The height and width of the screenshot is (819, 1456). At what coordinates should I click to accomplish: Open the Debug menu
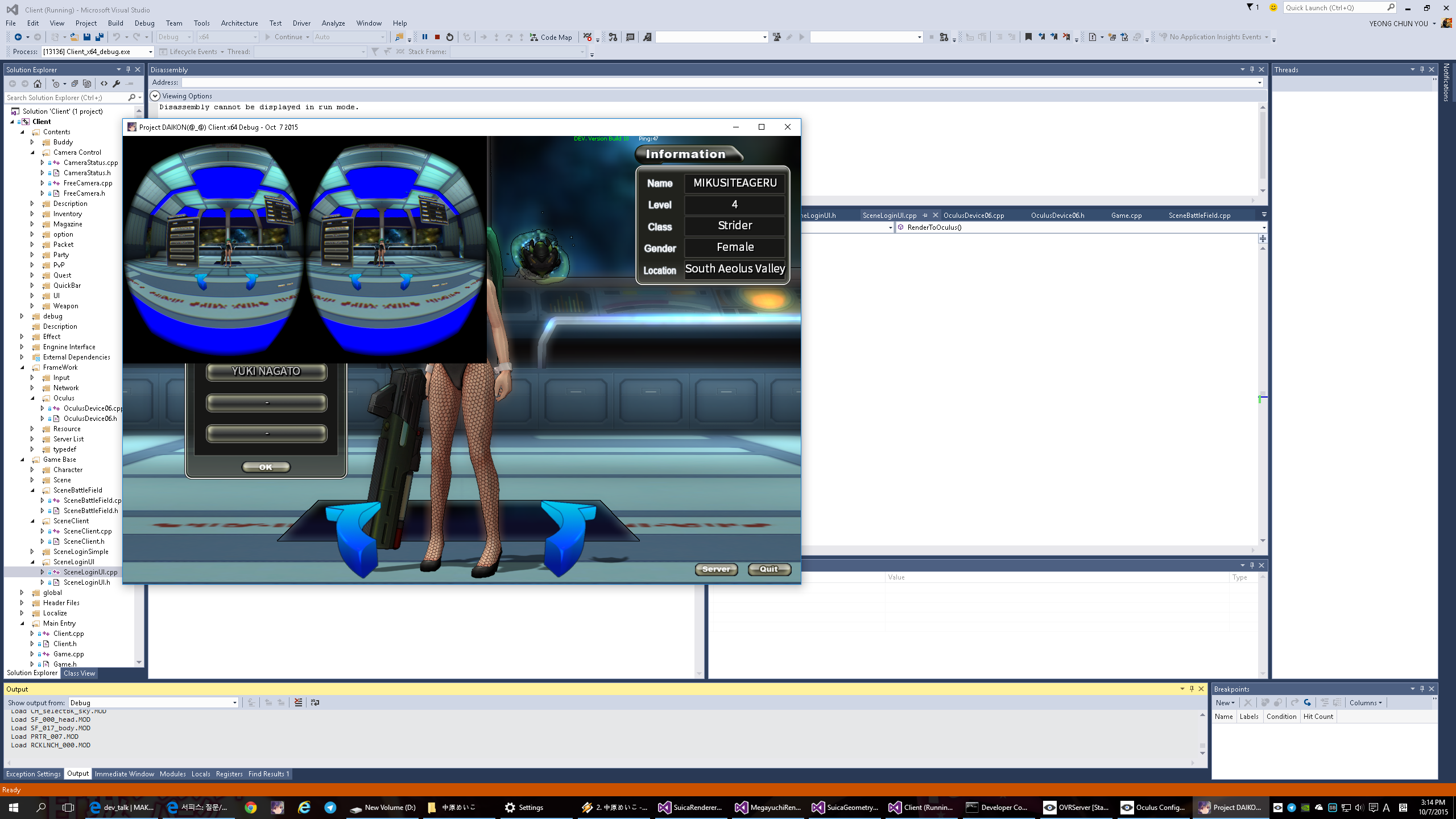coord(144,23)
